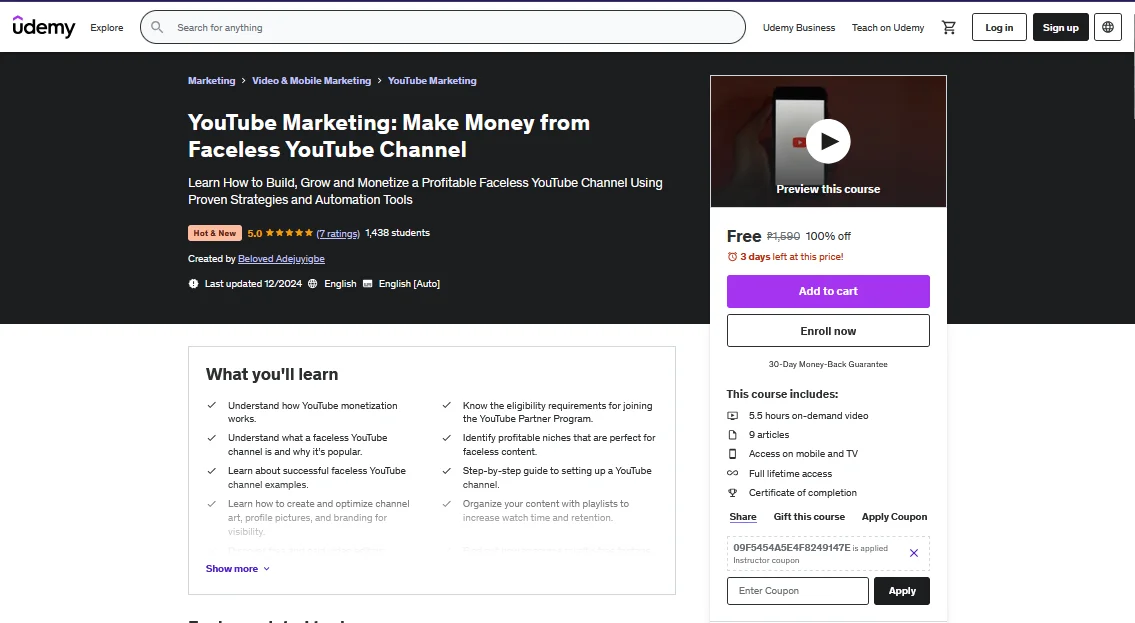Click the 5.5 hours on-demand video text
Image resolution: width=1135 pixels, height=623 pixels.
coord(809,416)
